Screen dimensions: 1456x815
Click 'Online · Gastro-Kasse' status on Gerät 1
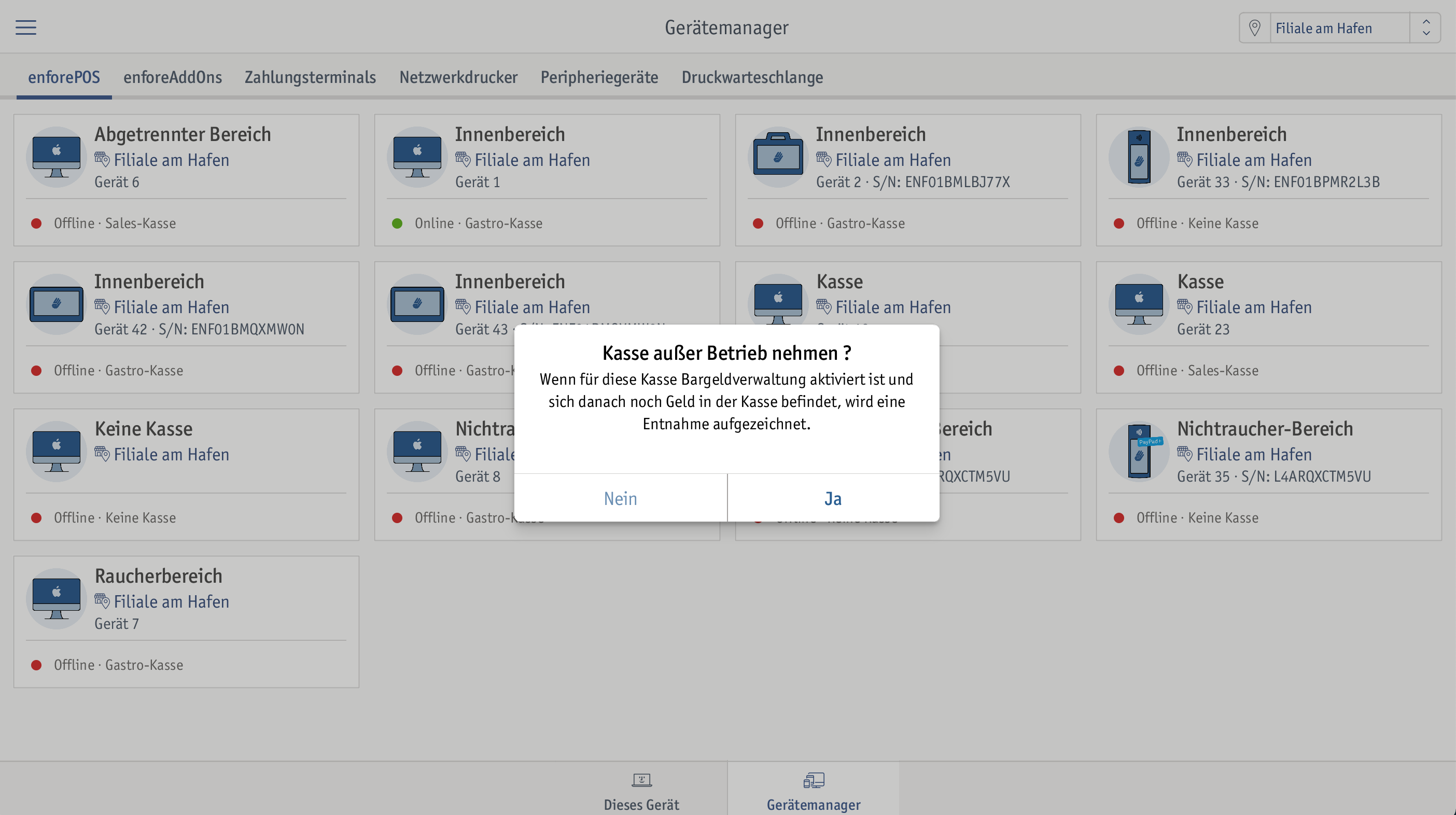click(x=478, y=223)
